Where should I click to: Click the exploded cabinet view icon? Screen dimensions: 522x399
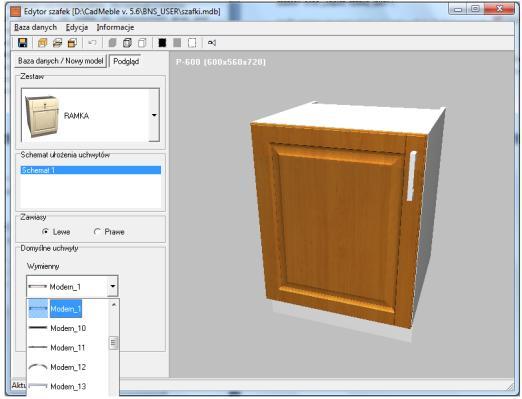pyautogui.click(x=57, y=43)
